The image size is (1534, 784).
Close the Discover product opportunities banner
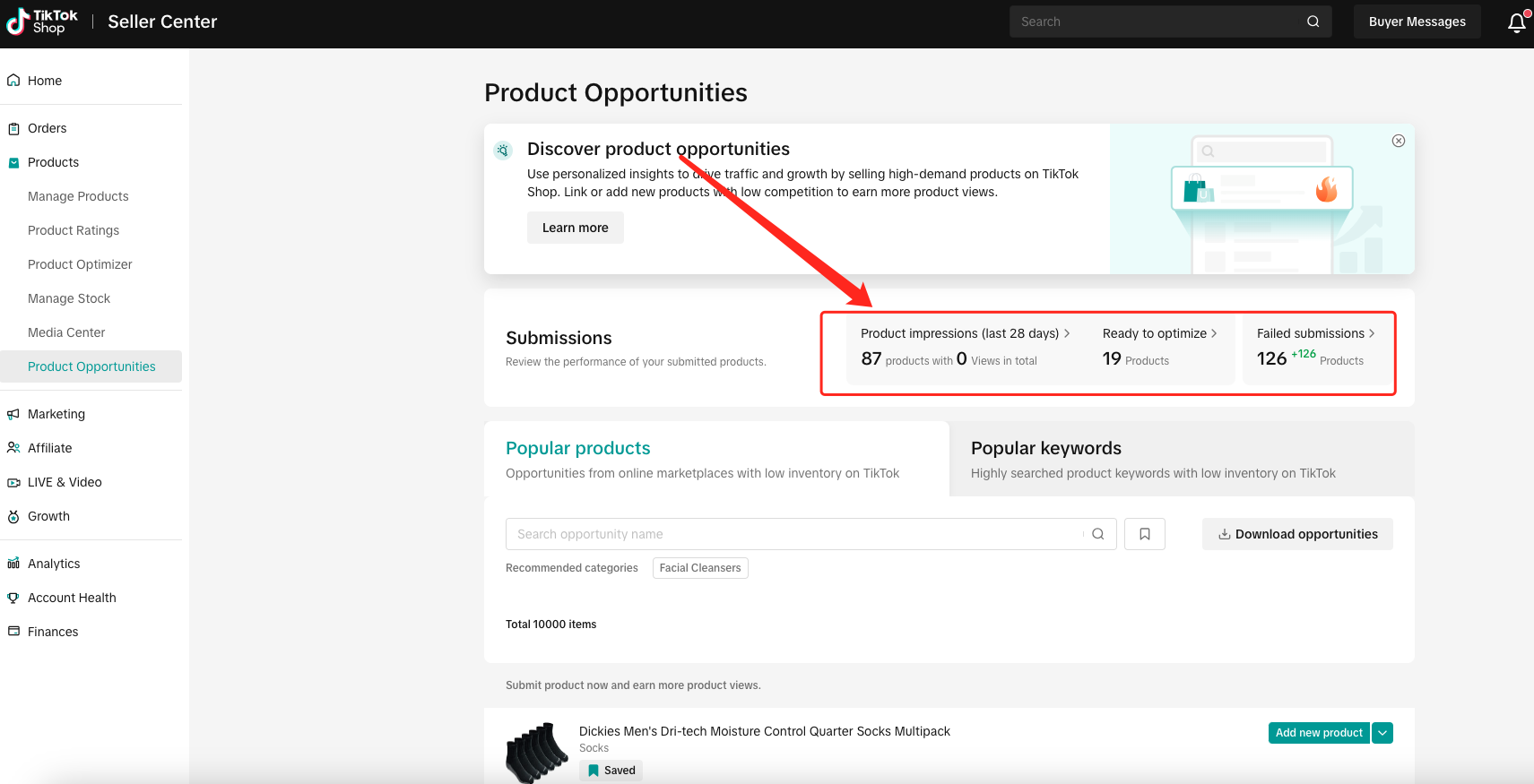(x=1398, y=141)
